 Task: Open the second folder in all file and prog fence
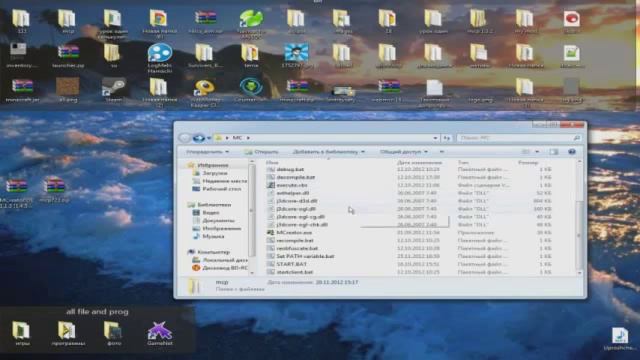[68, 334]
